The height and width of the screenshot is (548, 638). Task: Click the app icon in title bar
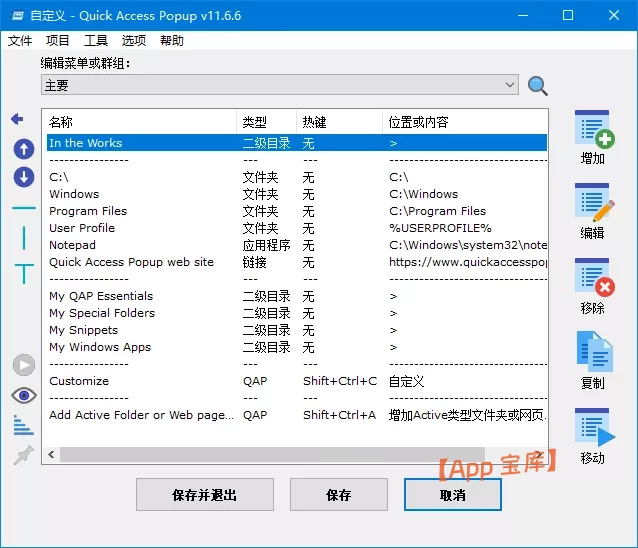pyautogui.click(x=17, y=16)
